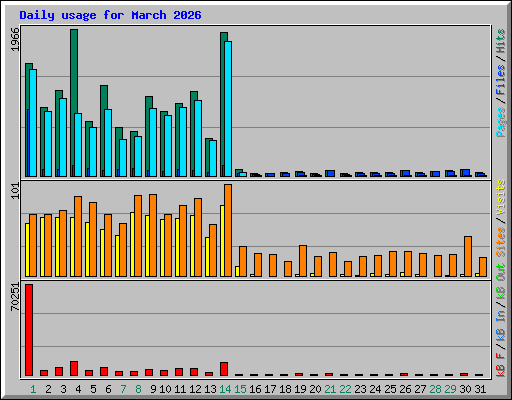The height and width of the screenshot is (400, 512).
Task: Click day label 6 on the x-axis
Action: coord(108,389)
